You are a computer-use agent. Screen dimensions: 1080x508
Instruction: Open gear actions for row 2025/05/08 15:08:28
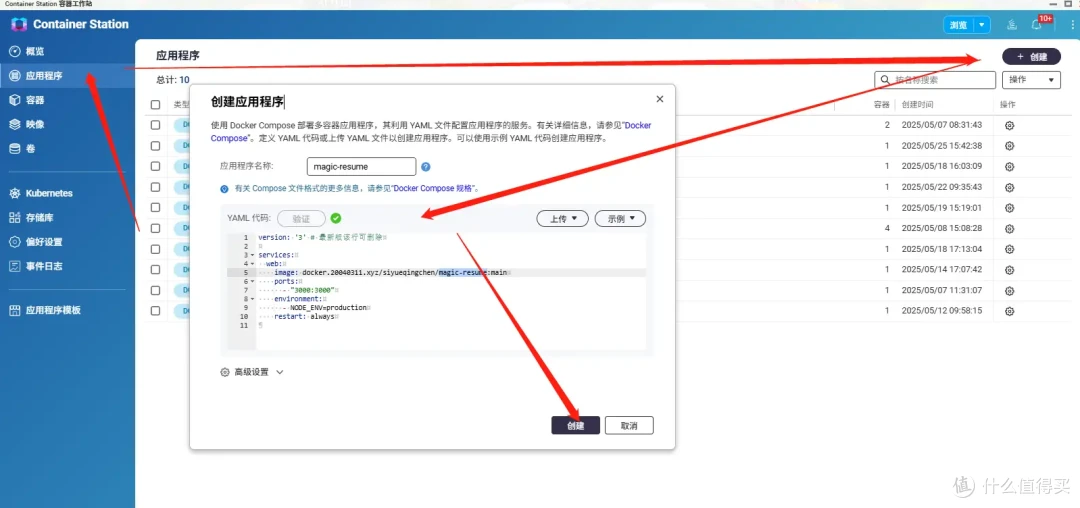pyautogui.click(x=1009, y=228)
